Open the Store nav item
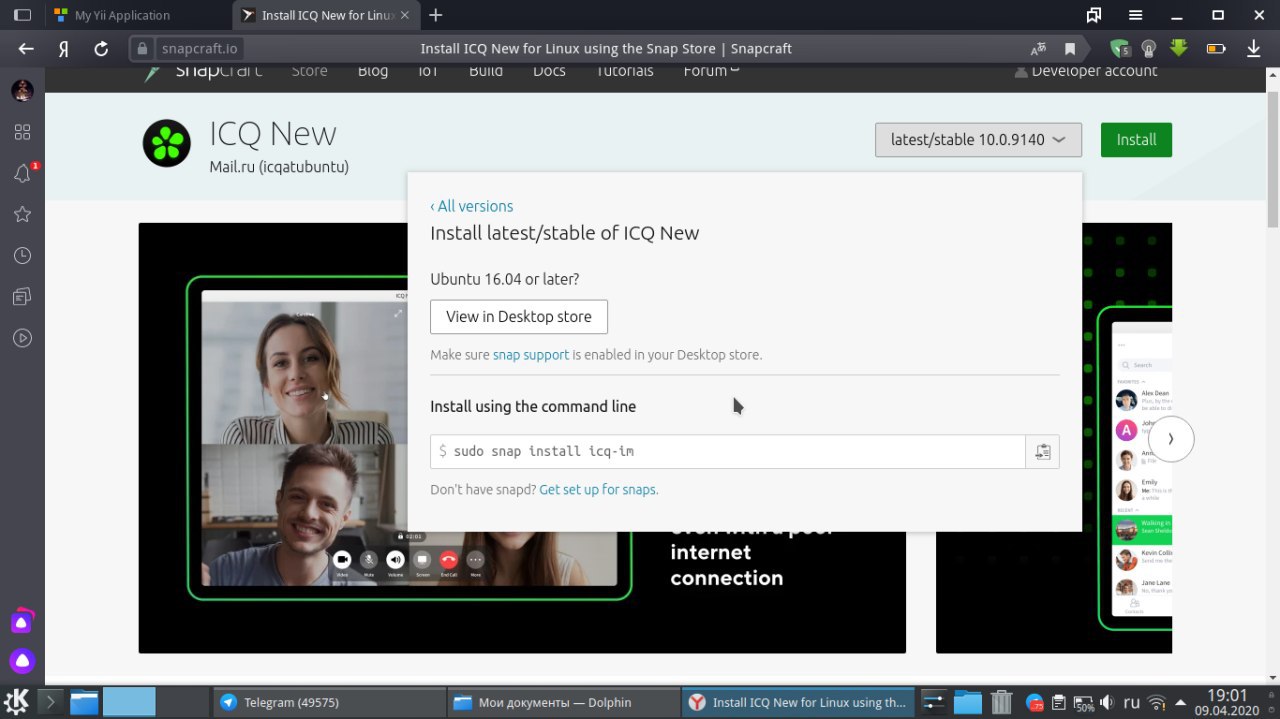 (309, 71)
